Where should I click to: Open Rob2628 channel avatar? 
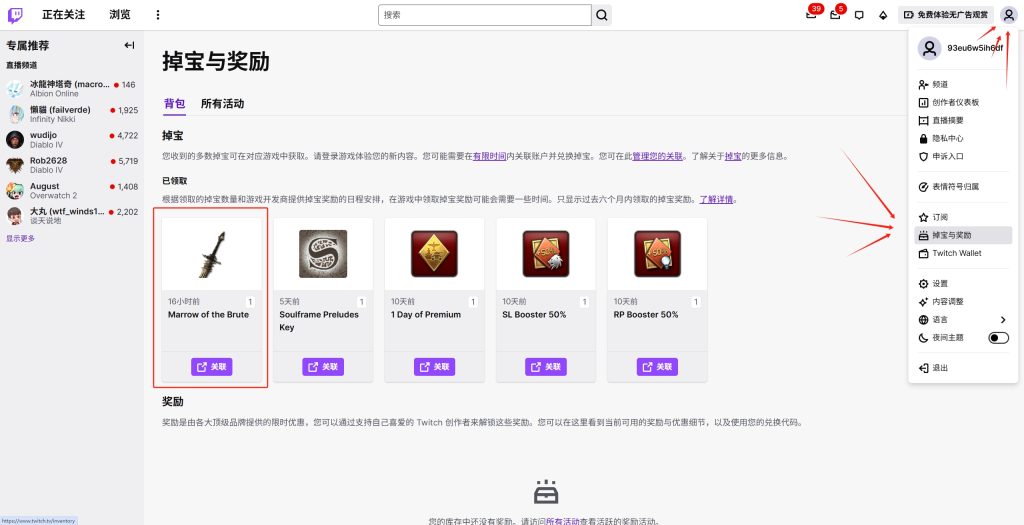(15, 165)
